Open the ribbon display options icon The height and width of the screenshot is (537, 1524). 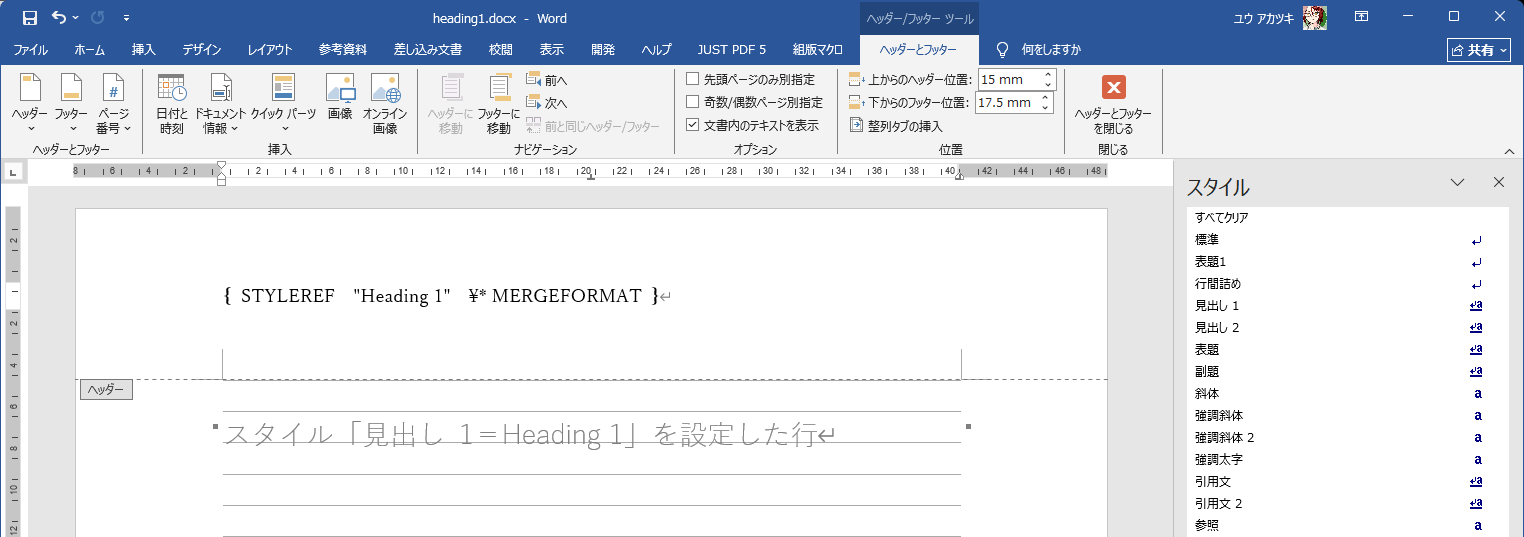pyautogui.click(x=1361, y=17)
